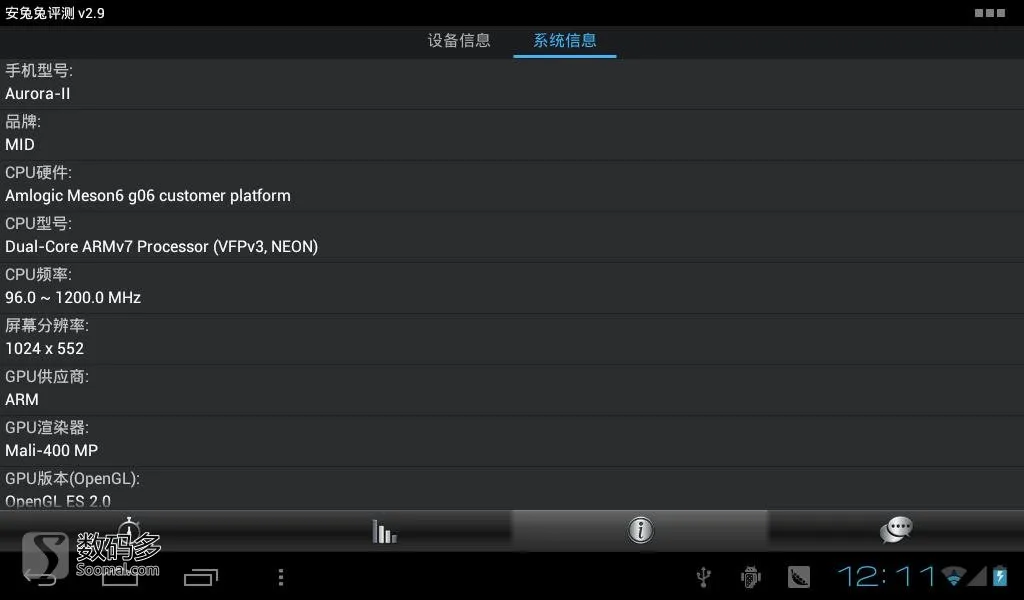Select the info icon in bottom toolbar
Screen dimensions: 1024x600
640,530
